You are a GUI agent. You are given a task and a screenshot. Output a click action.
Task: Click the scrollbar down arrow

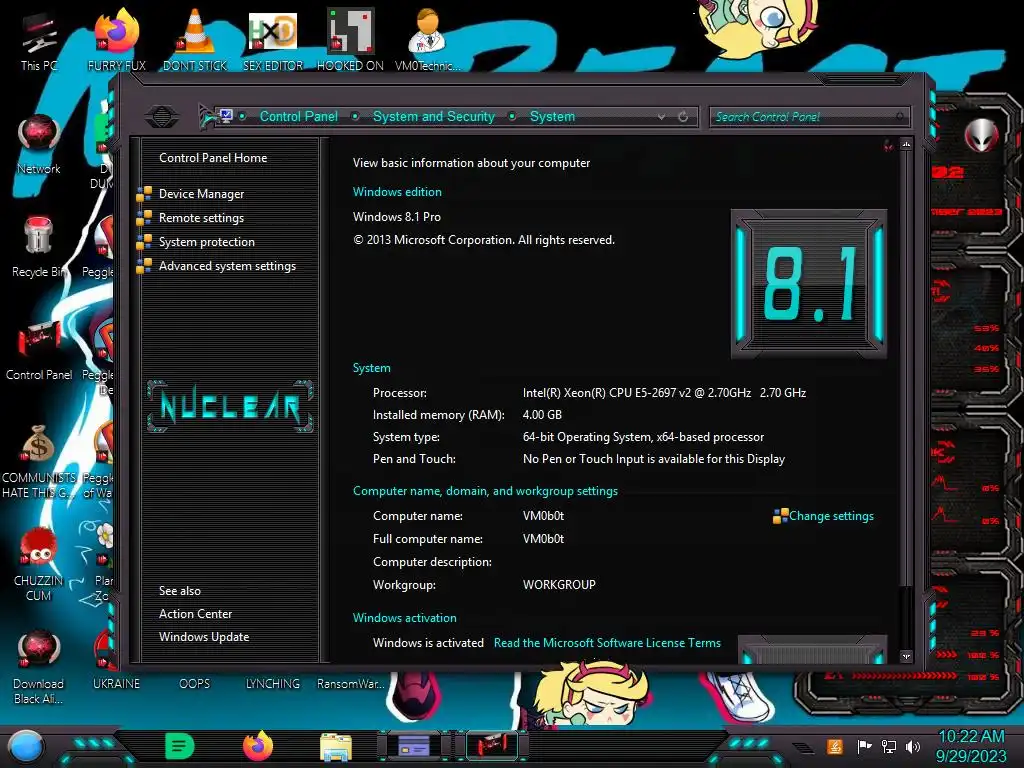(x=906, y=656)
